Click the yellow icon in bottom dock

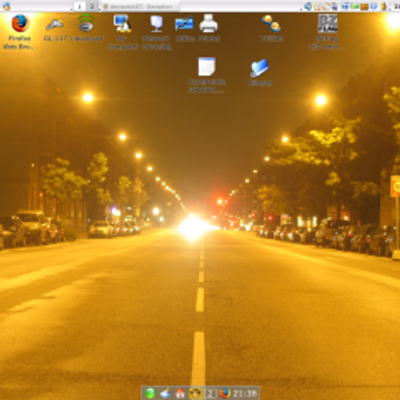click(195, 393)
